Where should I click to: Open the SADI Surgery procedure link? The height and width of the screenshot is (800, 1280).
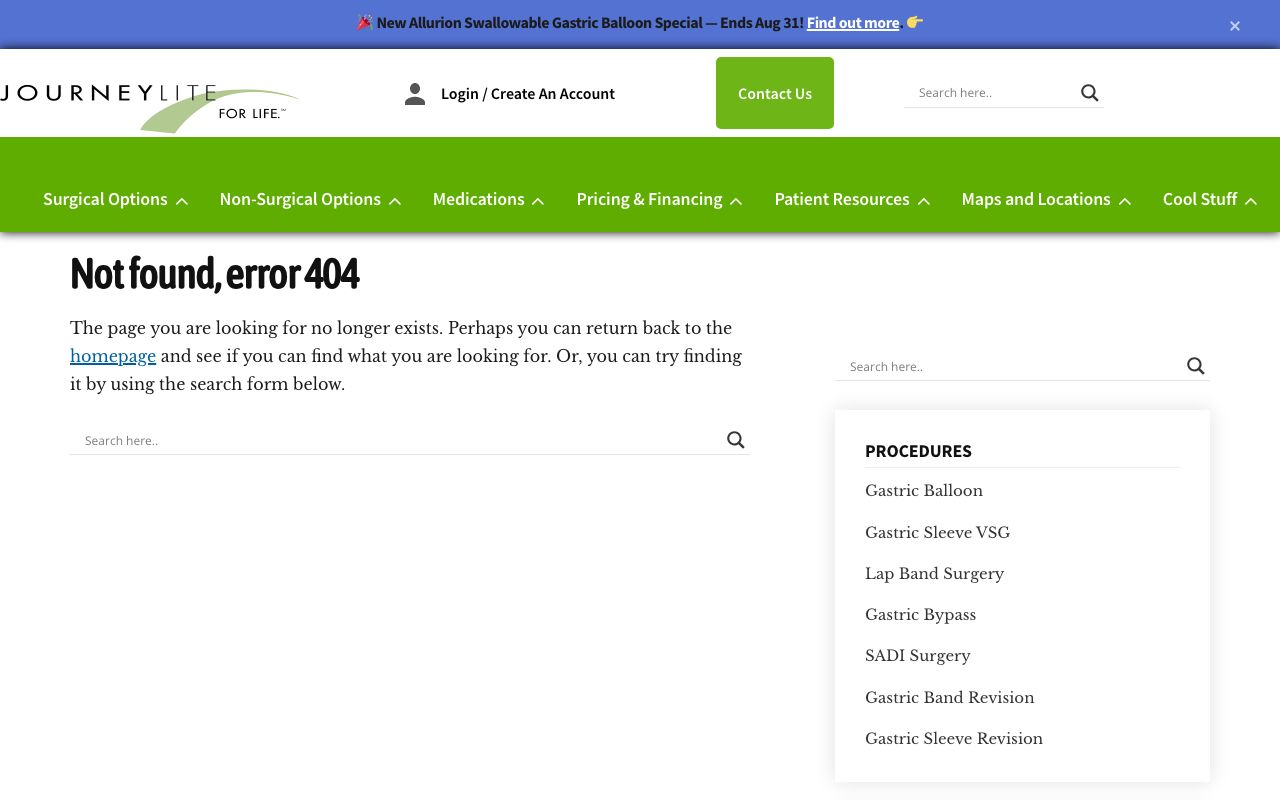pyautogui.click(x=917, y=656)
